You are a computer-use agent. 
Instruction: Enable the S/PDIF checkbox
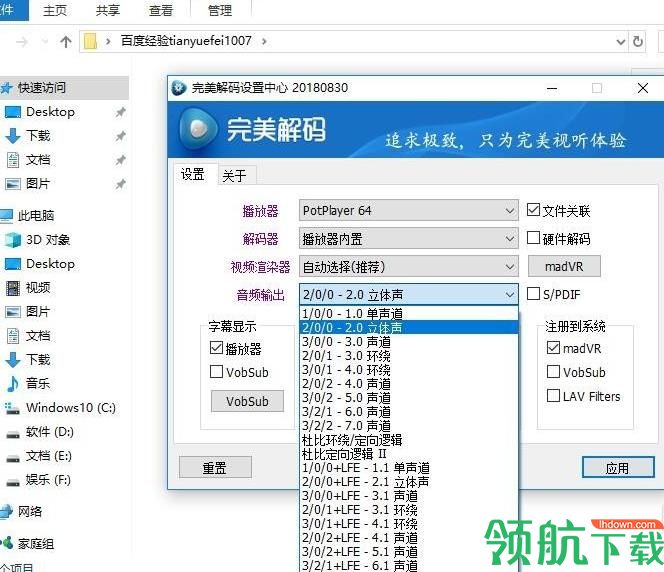click(533, 293)
